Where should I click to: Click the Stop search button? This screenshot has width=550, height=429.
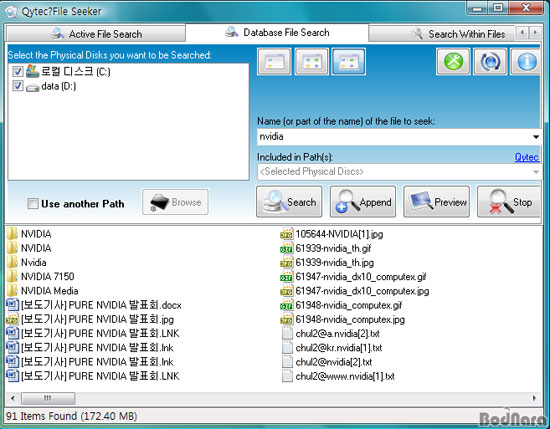click(x=509, y=202)
